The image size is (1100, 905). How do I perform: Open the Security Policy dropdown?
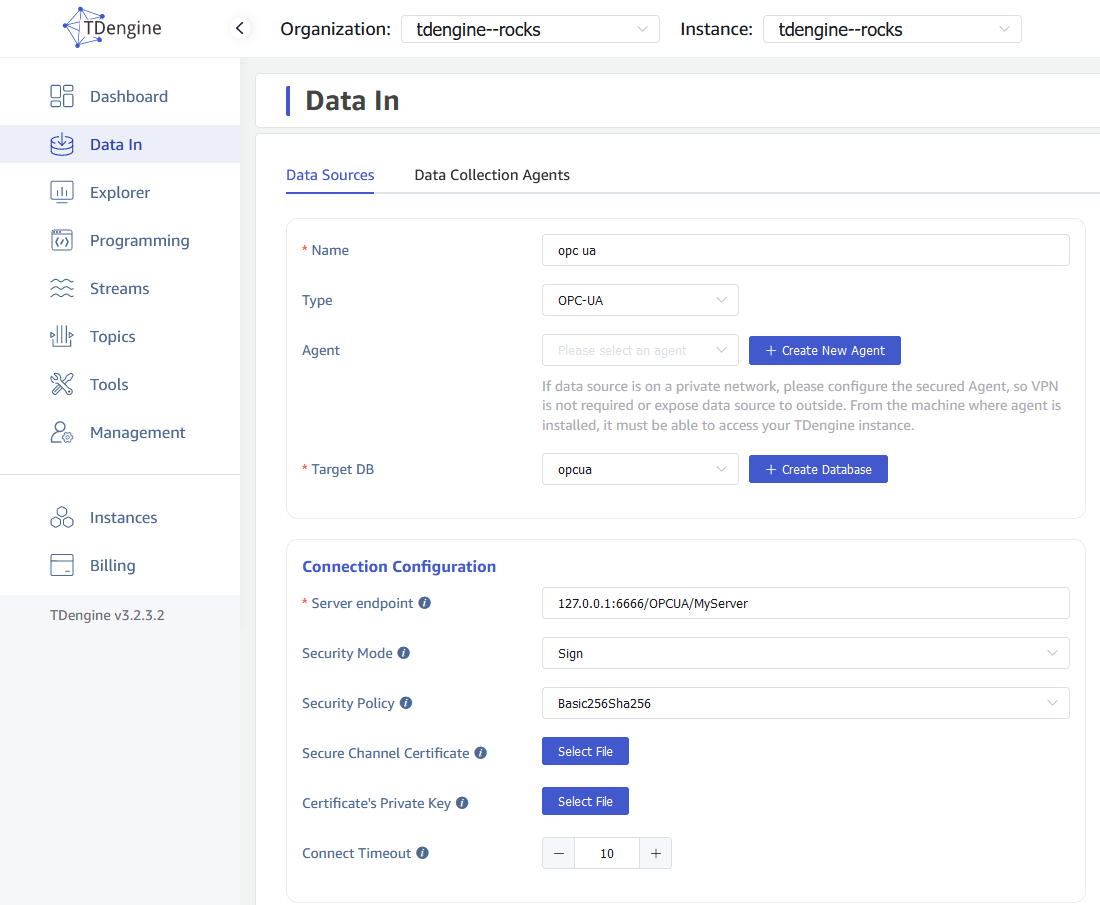click(x=805, y=703)
